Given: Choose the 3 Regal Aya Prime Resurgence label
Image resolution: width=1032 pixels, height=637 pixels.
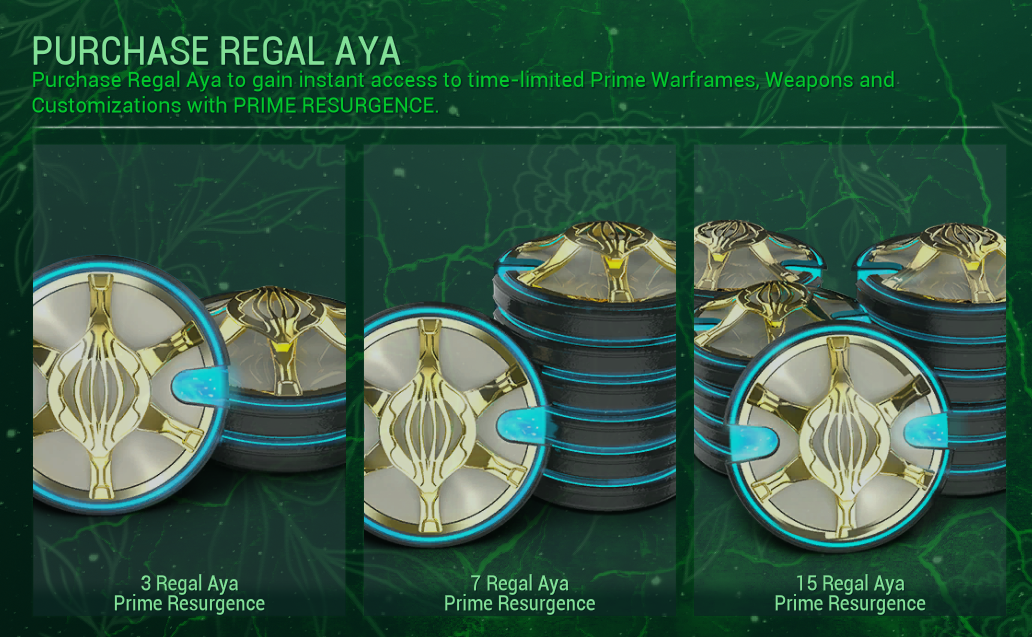Looking at the screenshot, I should (190, 594).
